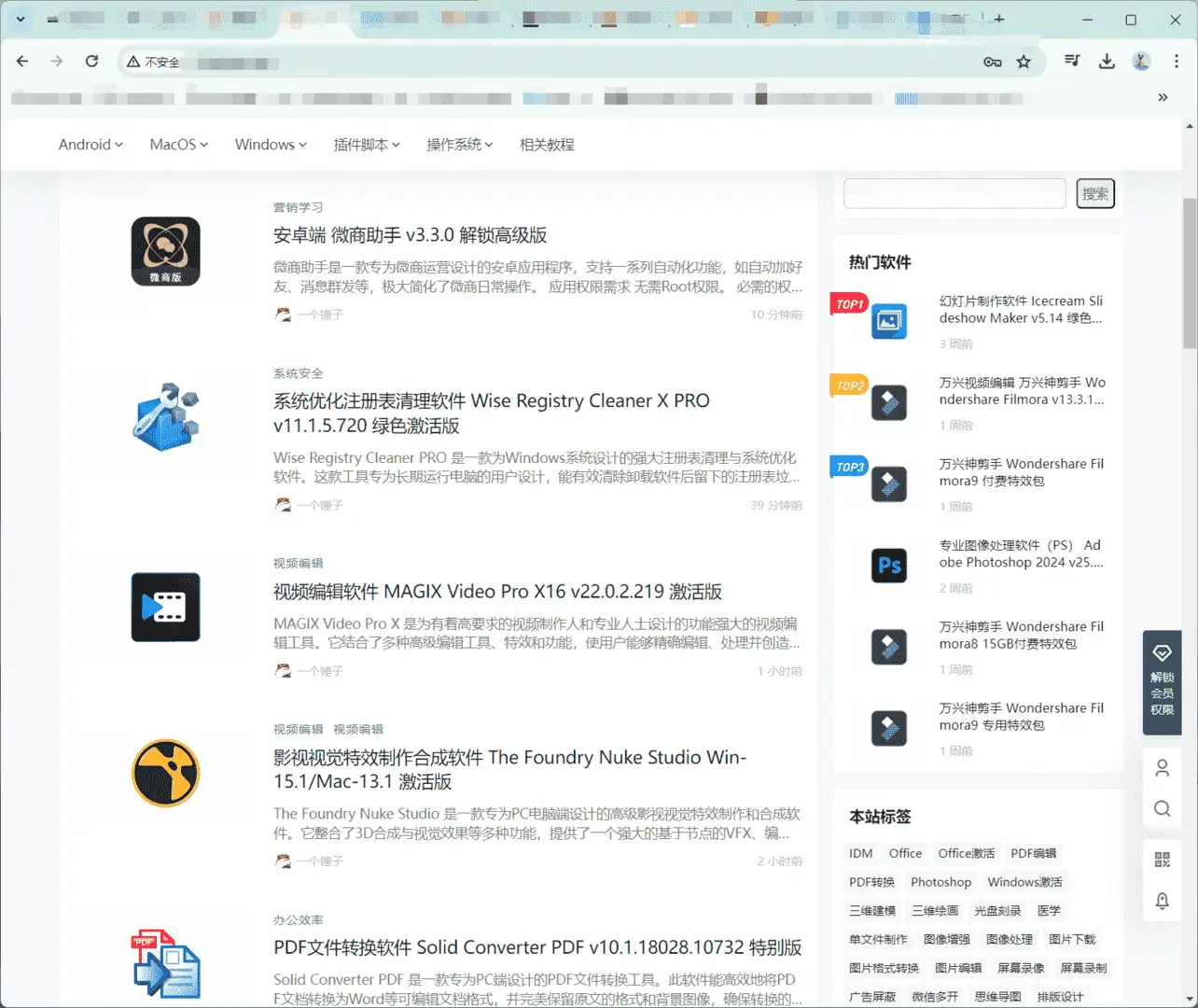This screenshot has height=1008, width=1198.
Task: Click the floating sidebar search magnifier icon
Action: [x=1162, y=808]
